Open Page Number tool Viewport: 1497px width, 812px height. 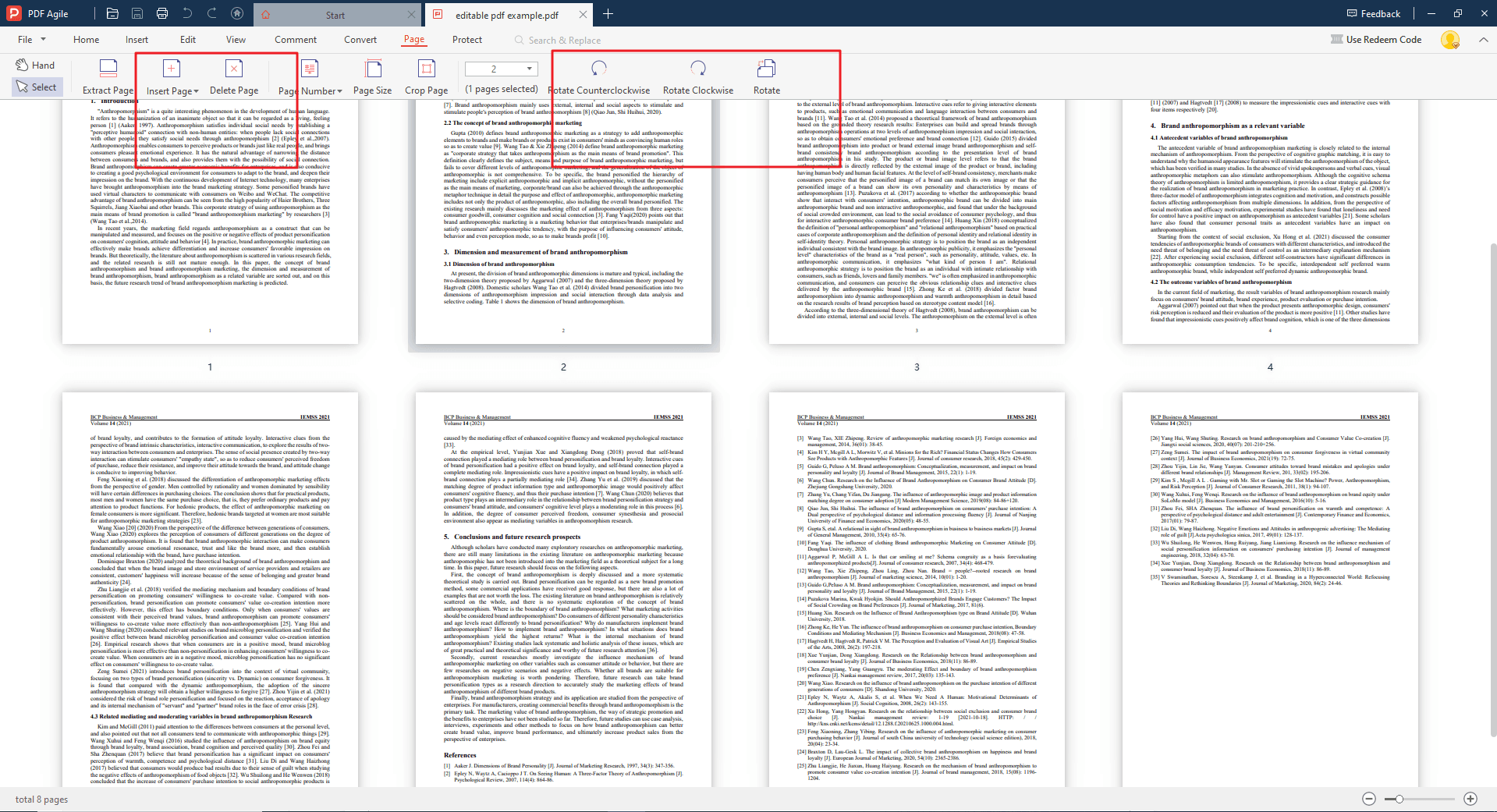tap(310, 76)
